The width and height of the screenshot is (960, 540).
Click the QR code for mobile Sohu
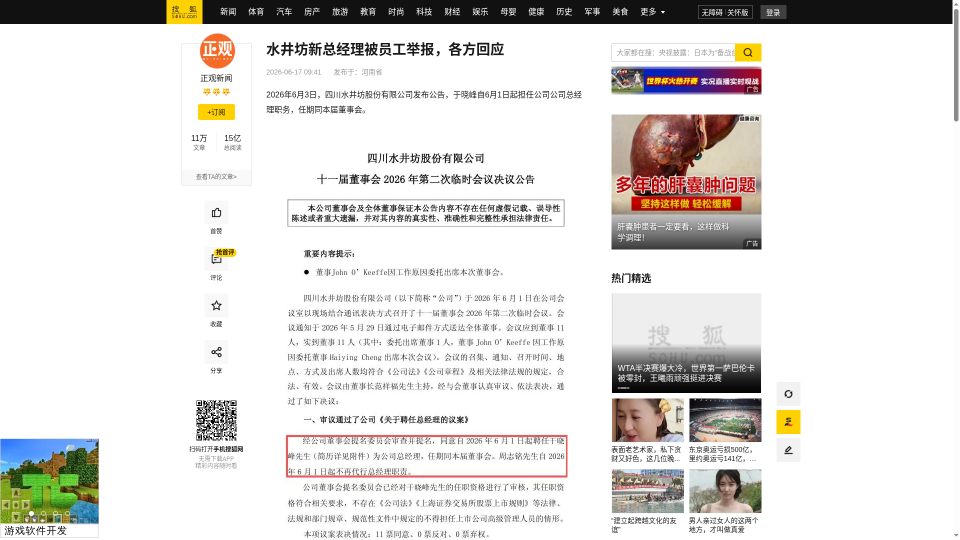pyautogui.click(x=216, y=421)
